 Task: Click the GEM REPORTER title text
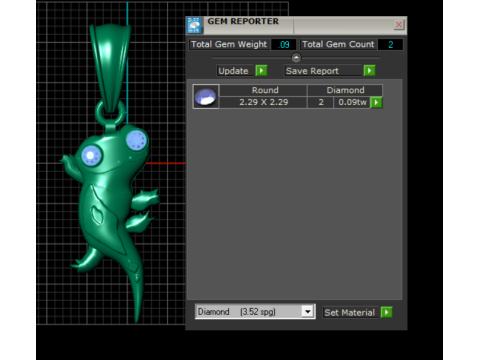point(243,21)
